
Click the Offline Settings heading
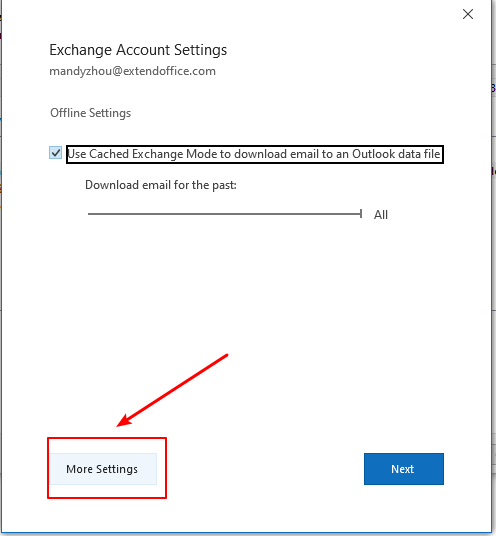(91, 113)
